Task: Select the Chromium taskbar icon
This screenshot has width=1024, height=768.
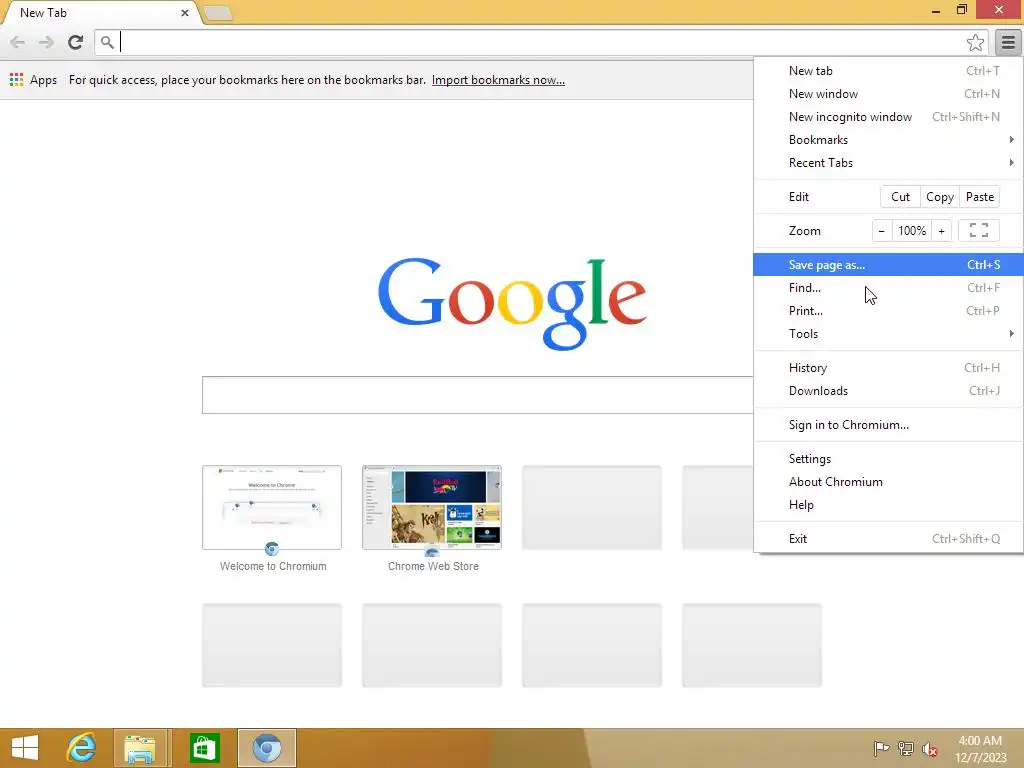Action: click(x=267, y=748)
